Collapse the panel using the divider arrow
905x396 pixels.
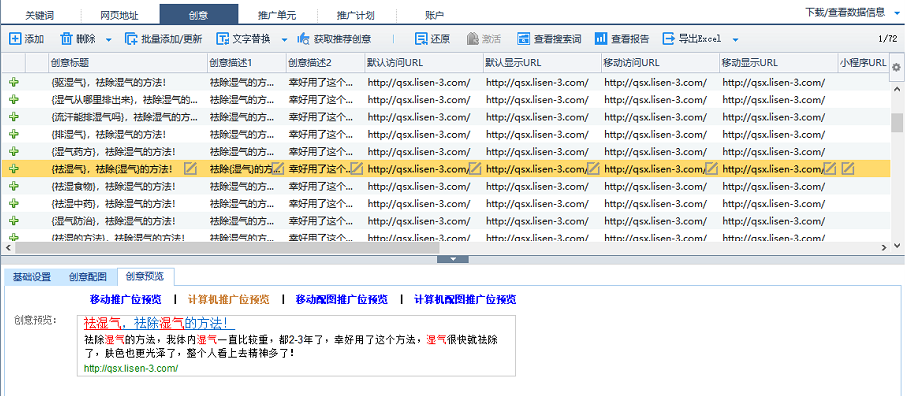[x=452, y=259]
